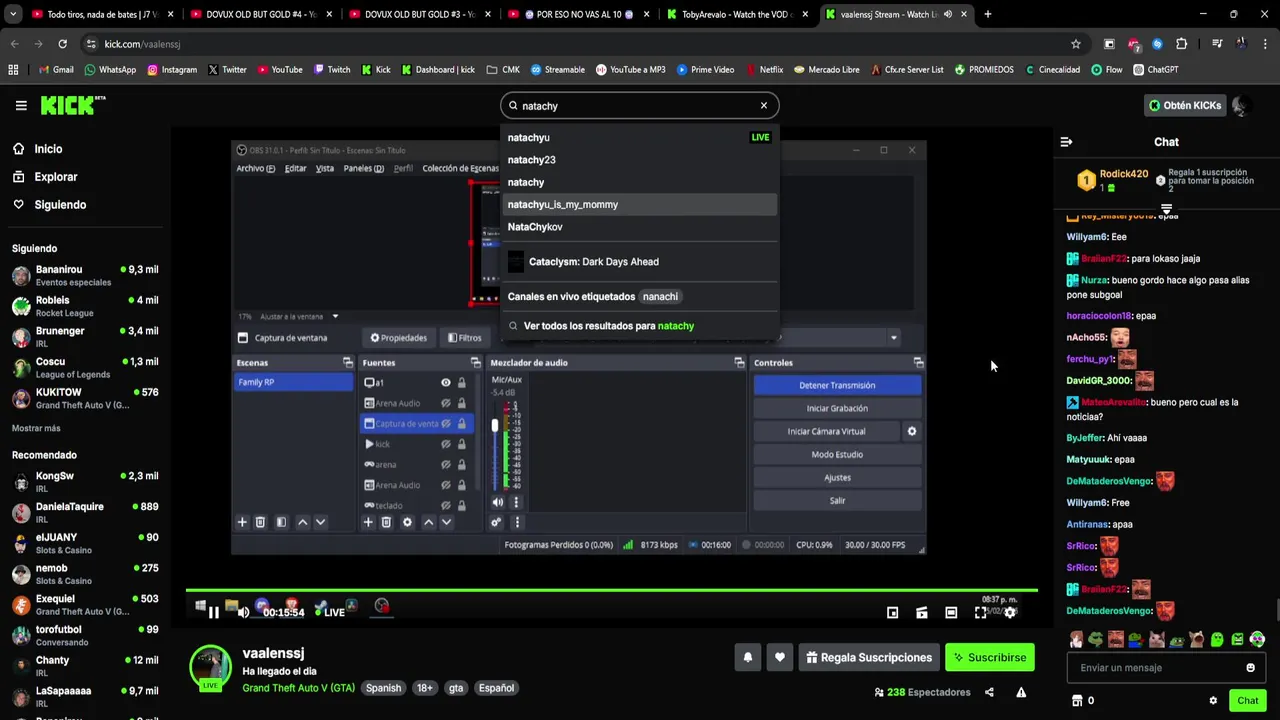Toggle visibility of arena source in OBS
Screen dimensions: 1280x720
pyautogui.click(x=446, y=464)
